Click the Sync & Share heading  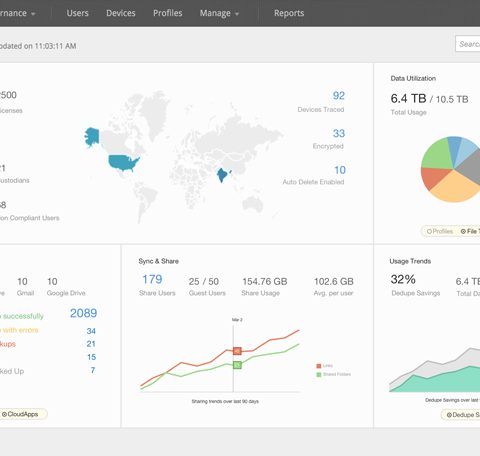(159, 261)
